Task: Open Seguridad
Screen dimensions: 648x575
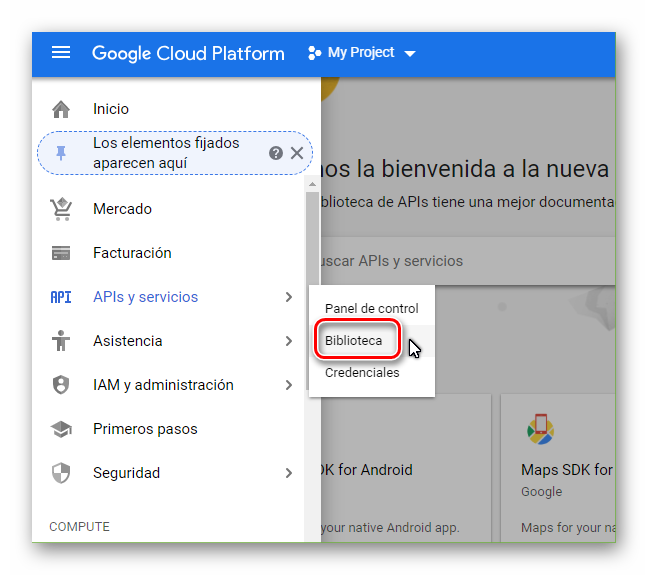Action: point(126,473)
